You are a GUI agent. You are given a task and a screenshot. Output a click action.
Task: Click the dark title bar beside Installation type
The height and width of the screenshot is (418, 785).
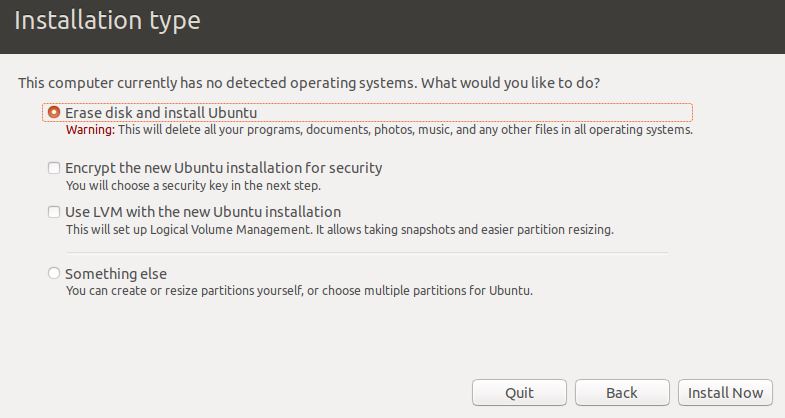tap(491, 27)
